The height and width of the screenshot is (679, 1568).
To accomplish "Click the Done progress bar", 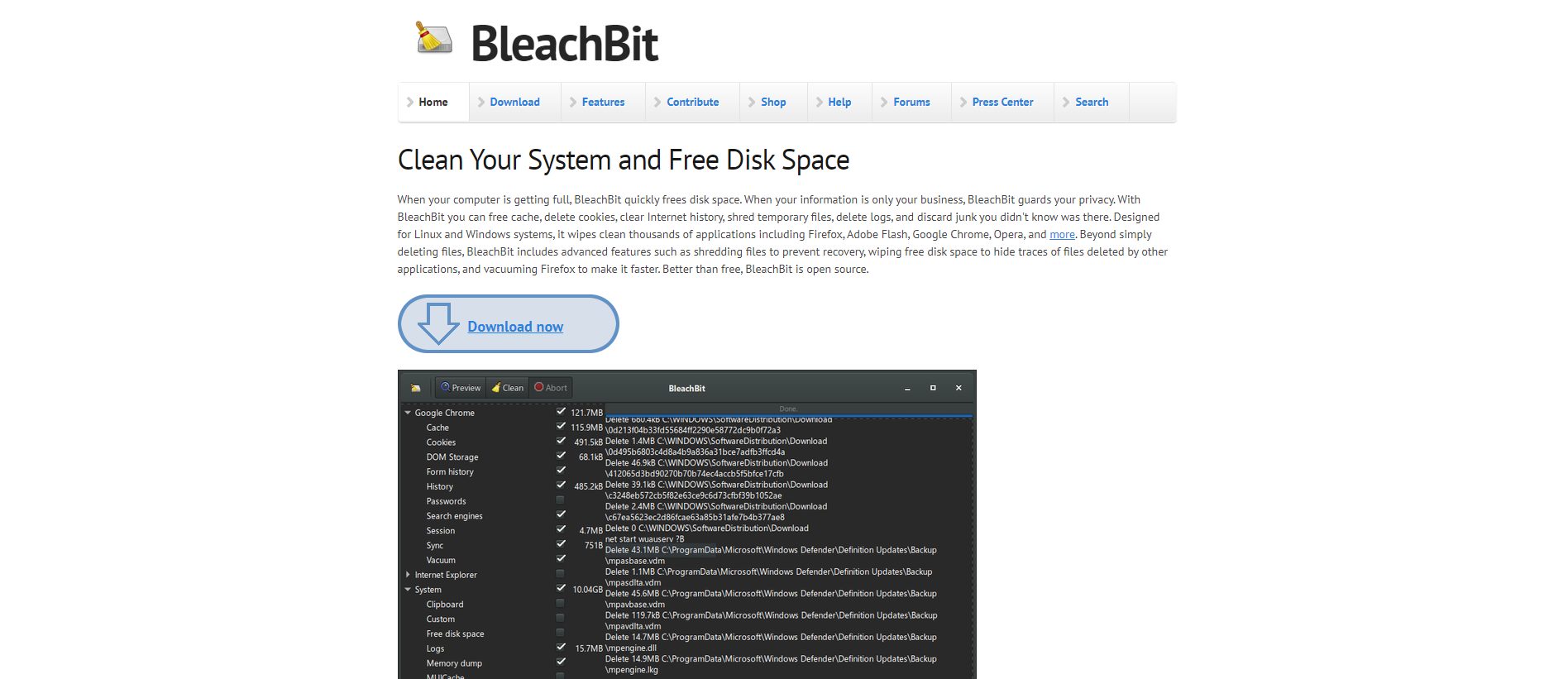I will click(x=788, y=410).
